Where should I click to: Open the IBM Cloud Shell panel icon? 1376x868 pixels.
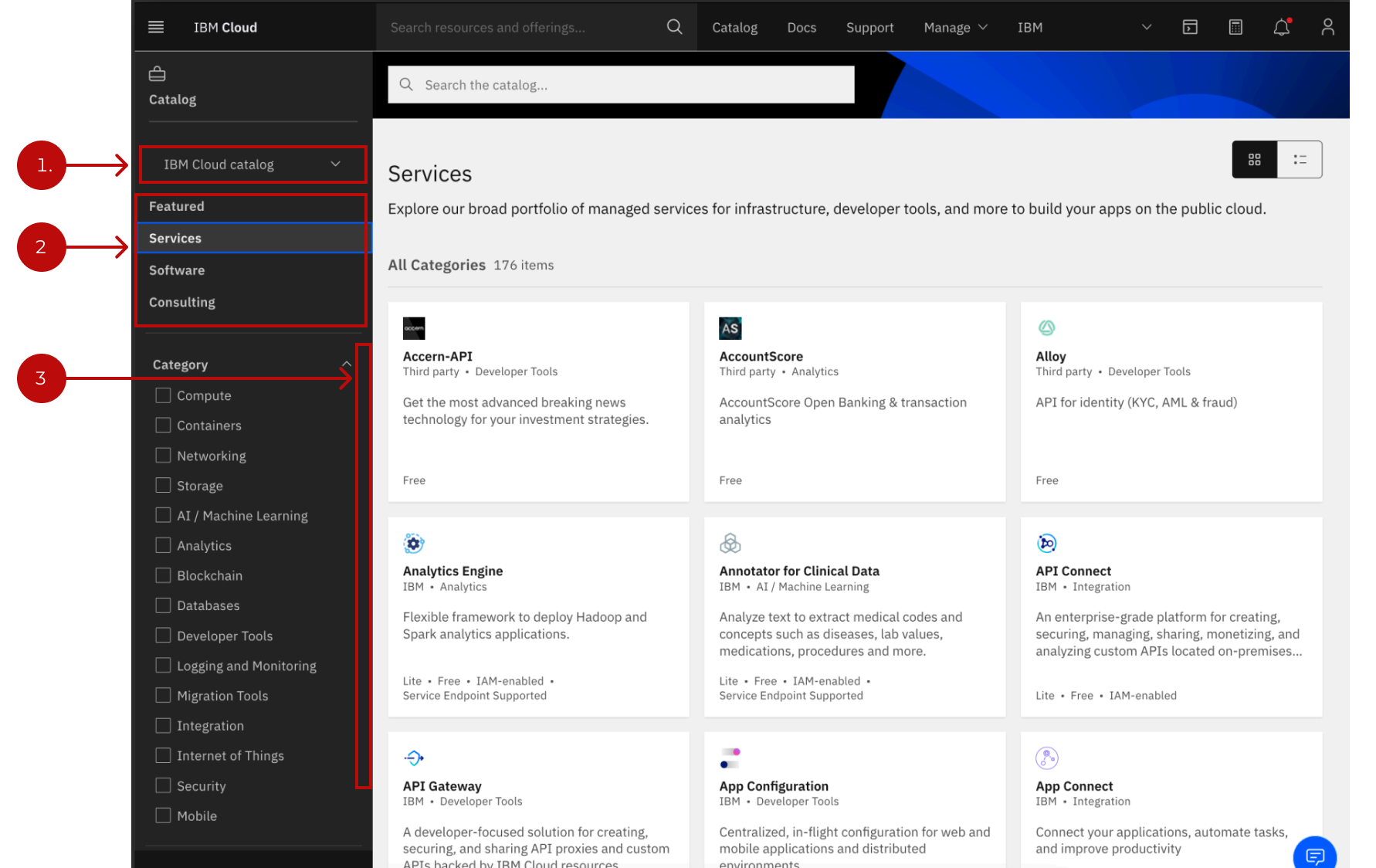click(x=1190, y=27)
